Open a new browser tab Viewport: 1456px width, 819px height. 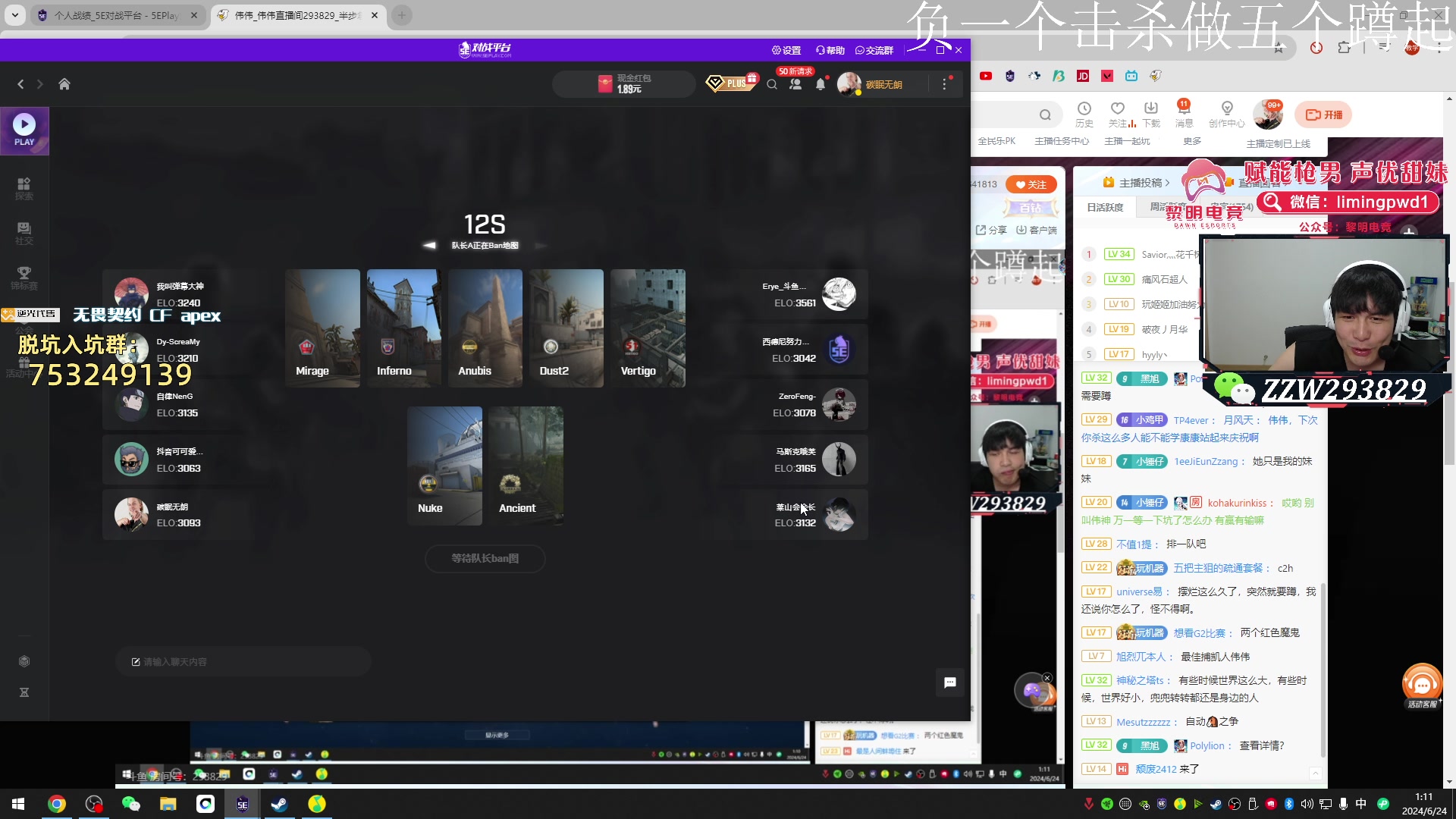[x=402, y=15]
